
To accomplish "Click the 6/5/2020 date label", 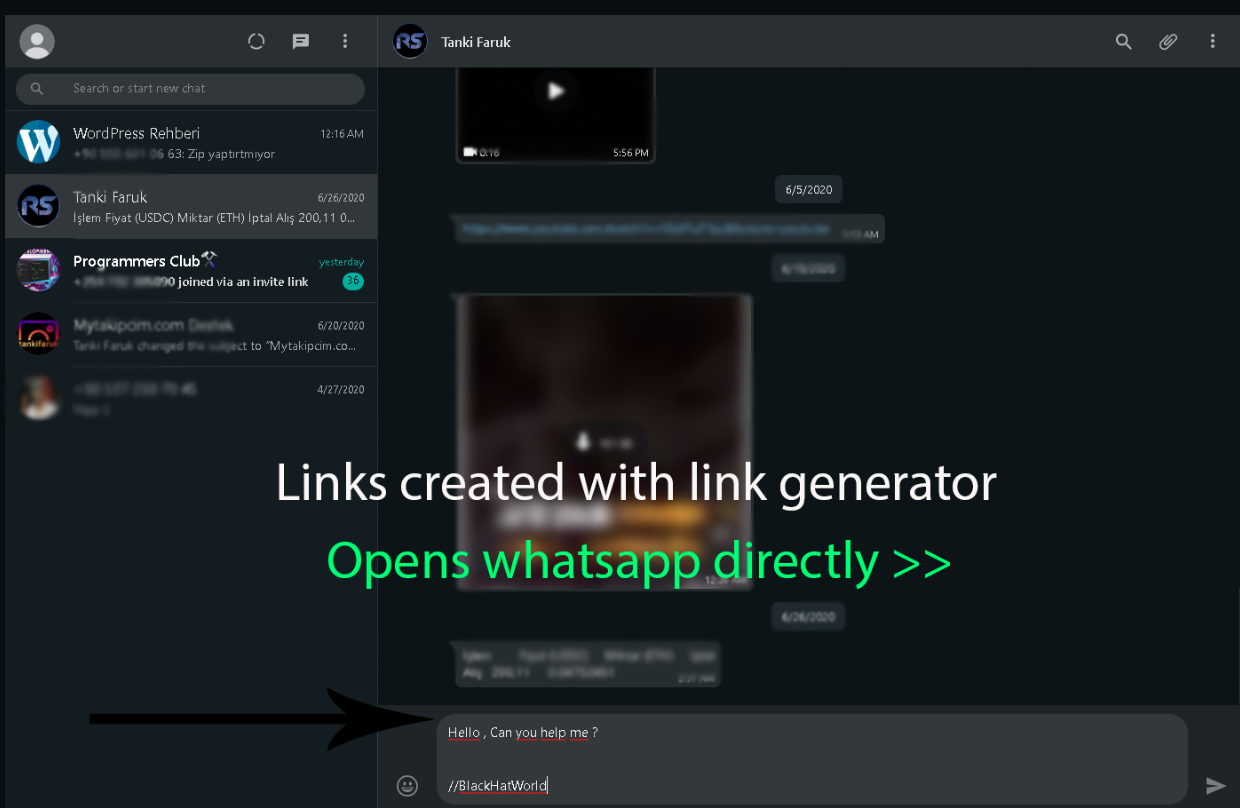I will [809, 189].
